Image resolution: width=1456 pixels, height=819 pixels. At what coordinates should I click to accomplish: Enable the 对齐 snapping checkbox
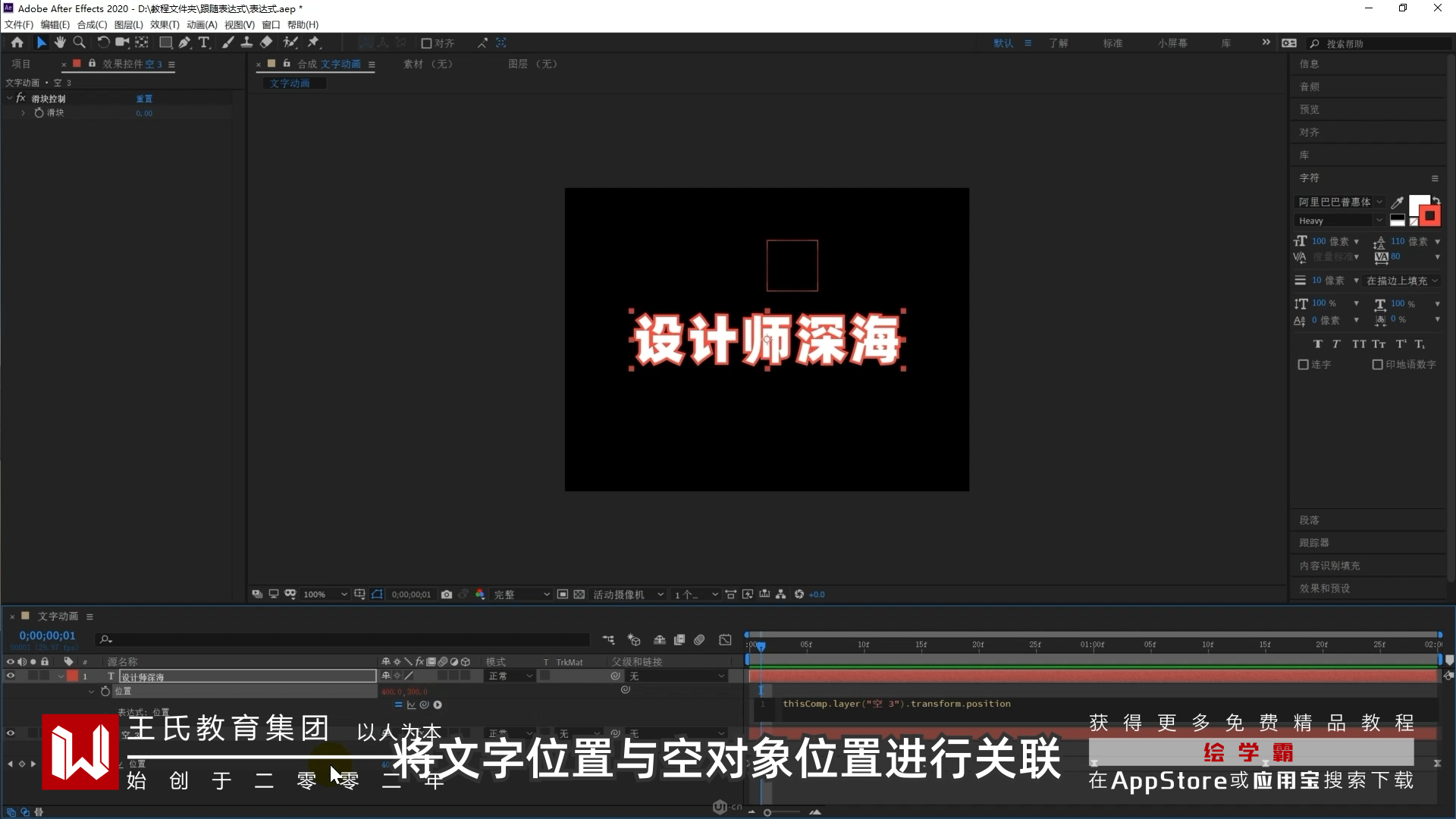point(426,44)
